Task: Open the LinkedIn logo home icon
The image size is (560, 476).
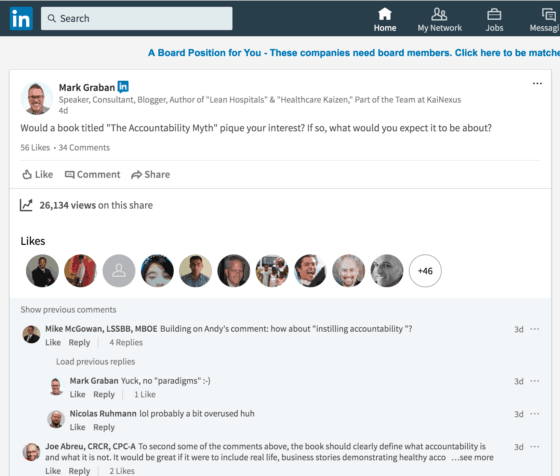Action: 21,19
